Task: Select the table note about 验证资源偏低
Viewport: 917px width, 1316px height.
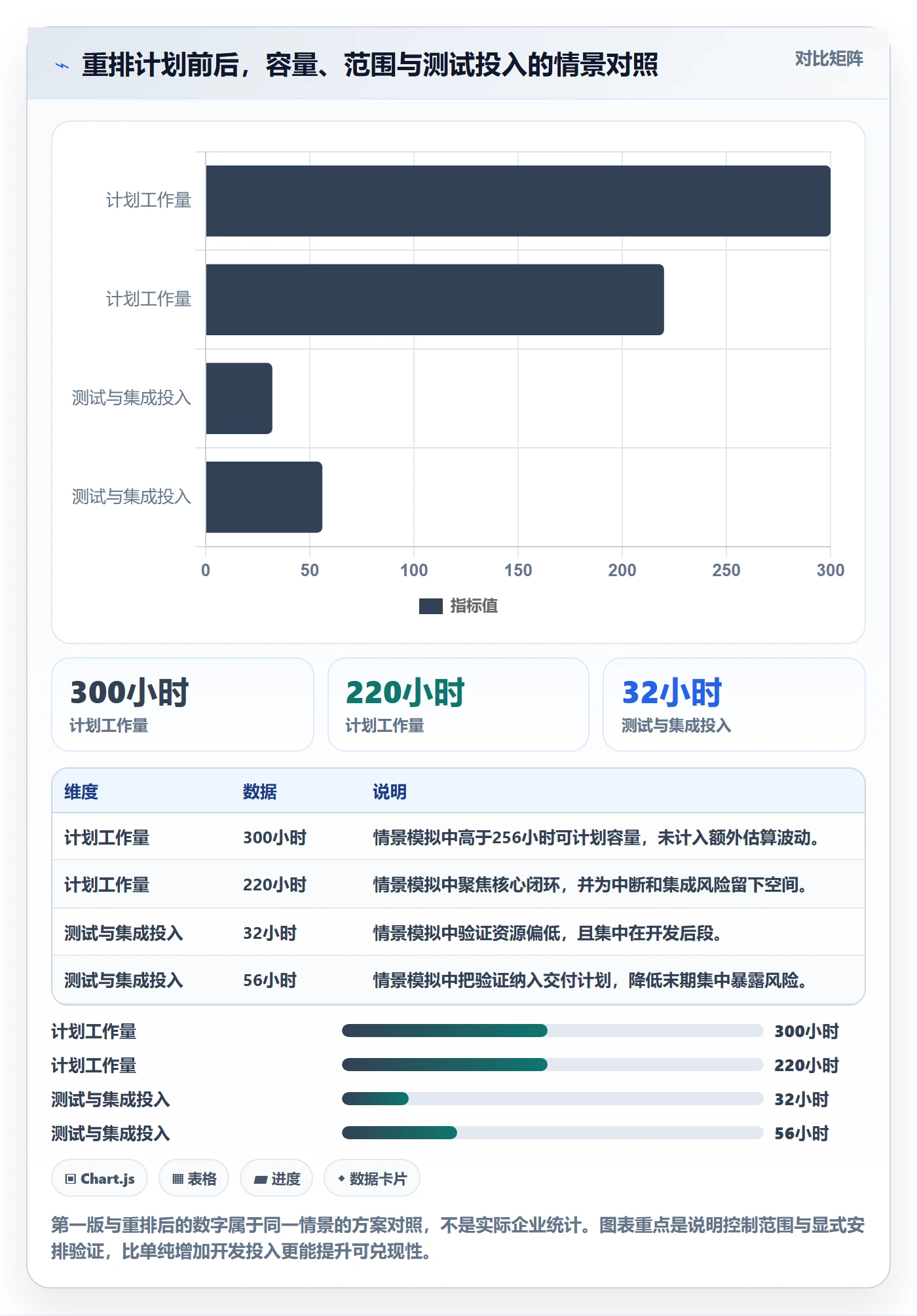Action: [548, 933]
